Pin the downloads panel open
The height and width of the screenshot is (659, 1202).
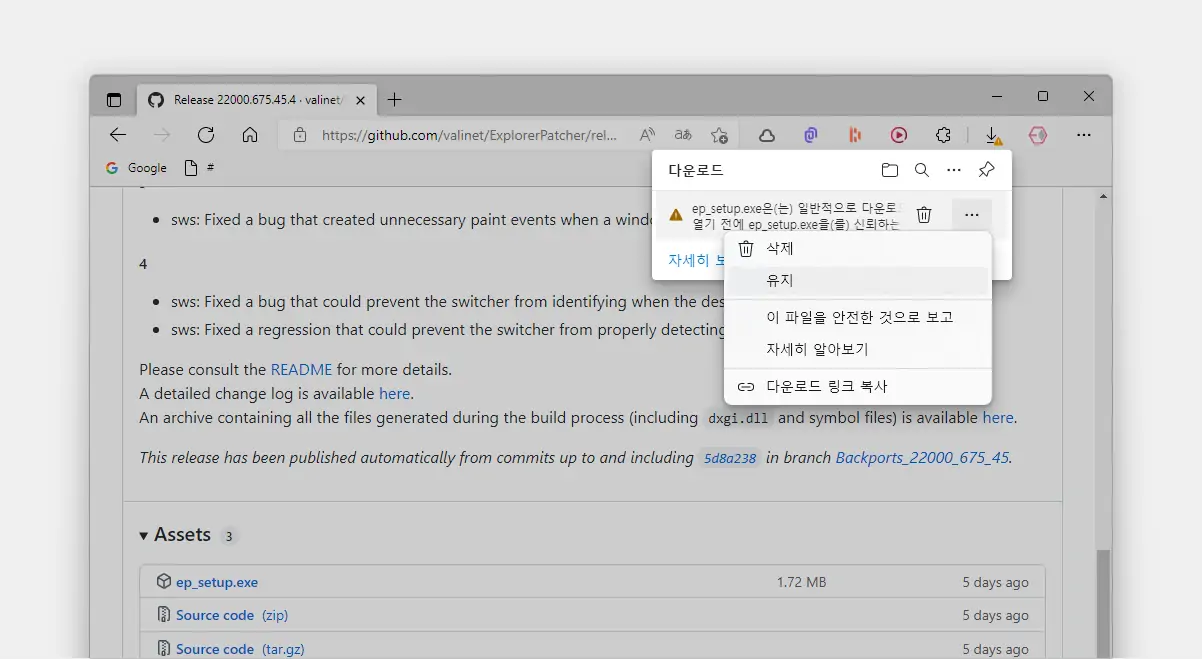coord(986,170)
